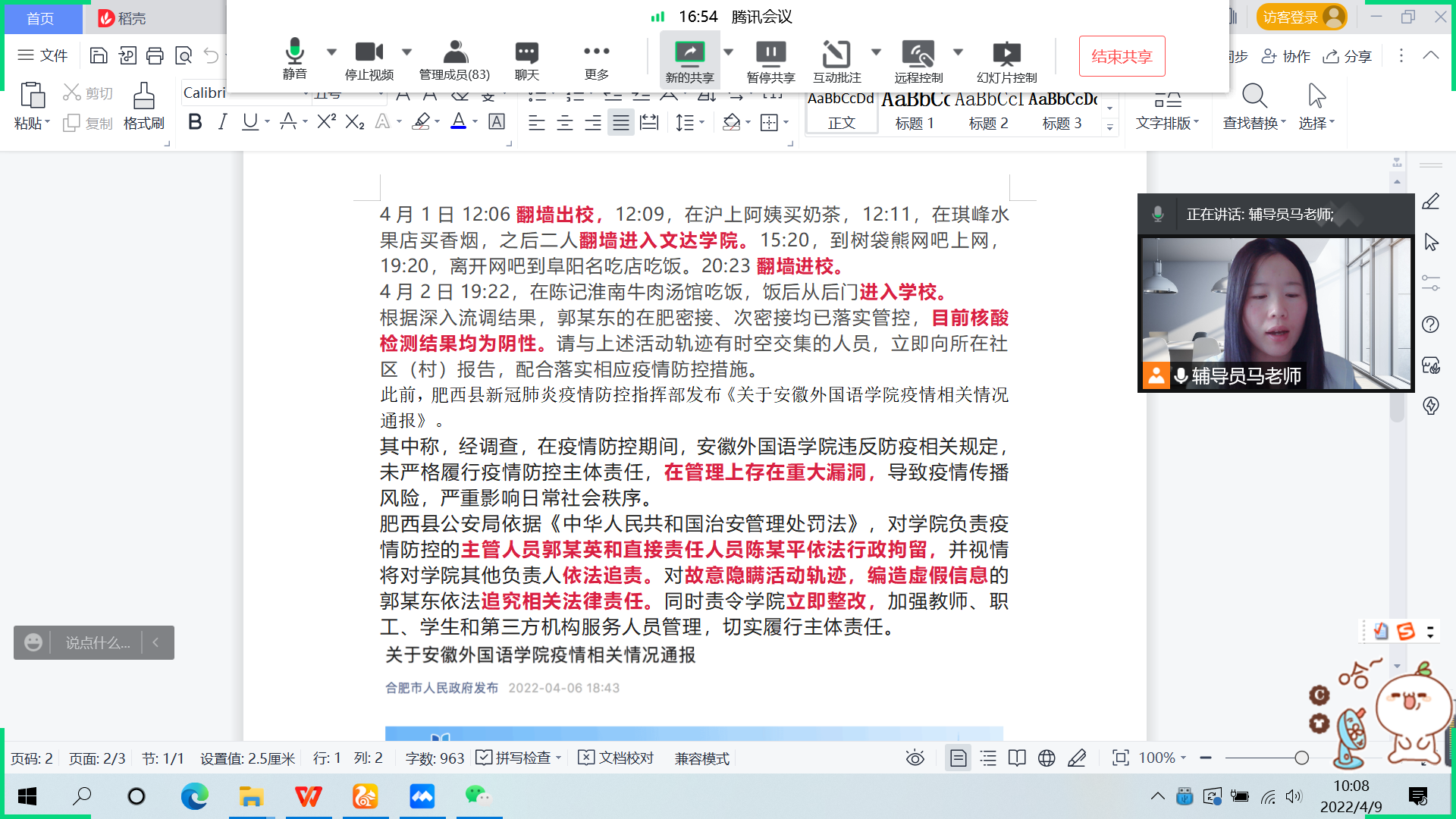The height and width of the screenshot is (819, 1456).
Task: Select the 正文 style
Action: point(841,111)
